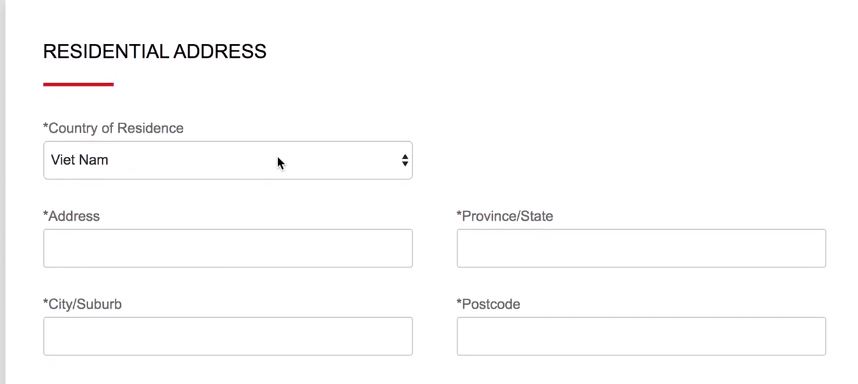Click the required asterisk before Postcode
This screenshot has height=384, width=858.
coord(460,302)
